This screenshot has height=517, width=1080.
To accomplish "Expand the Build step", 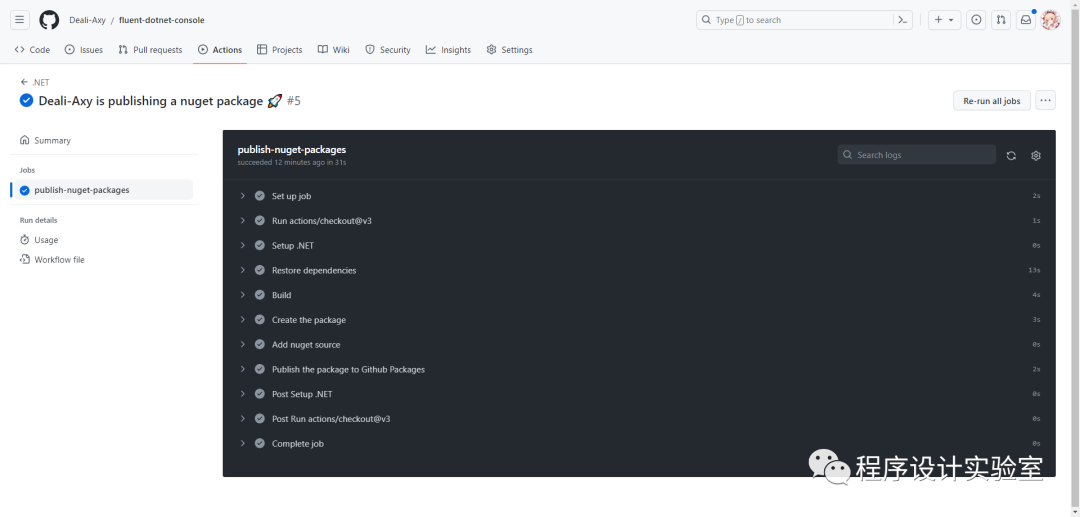I will 242,295.
